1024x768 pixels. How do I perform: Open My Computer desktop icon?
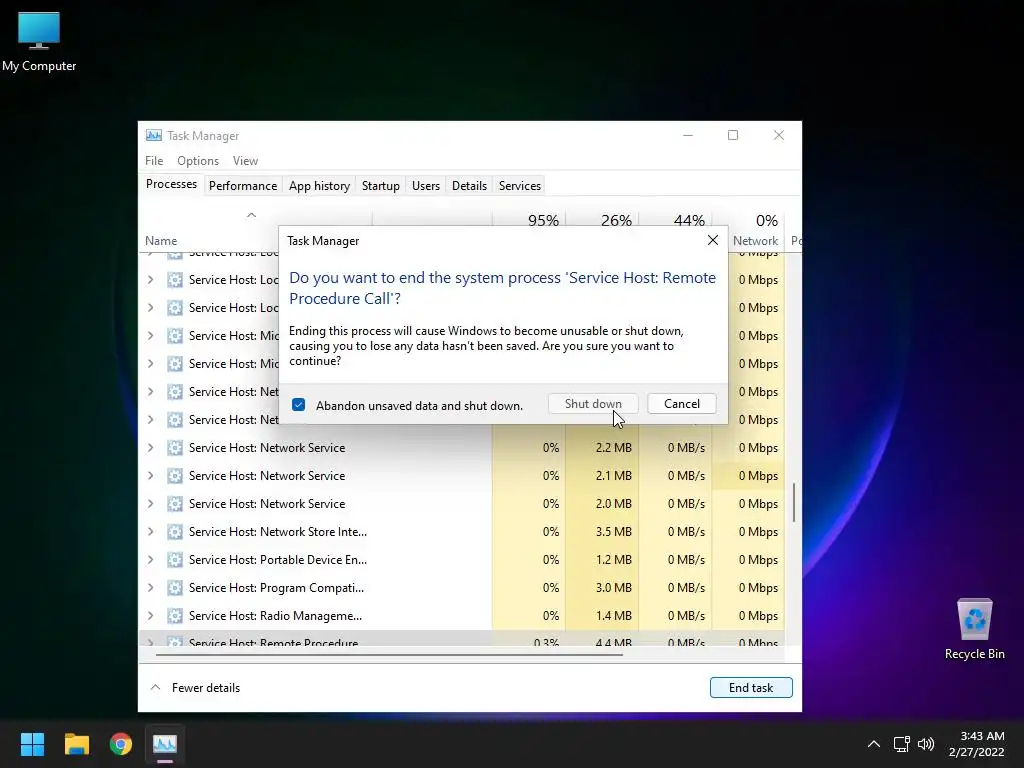[x=39, y=42]
